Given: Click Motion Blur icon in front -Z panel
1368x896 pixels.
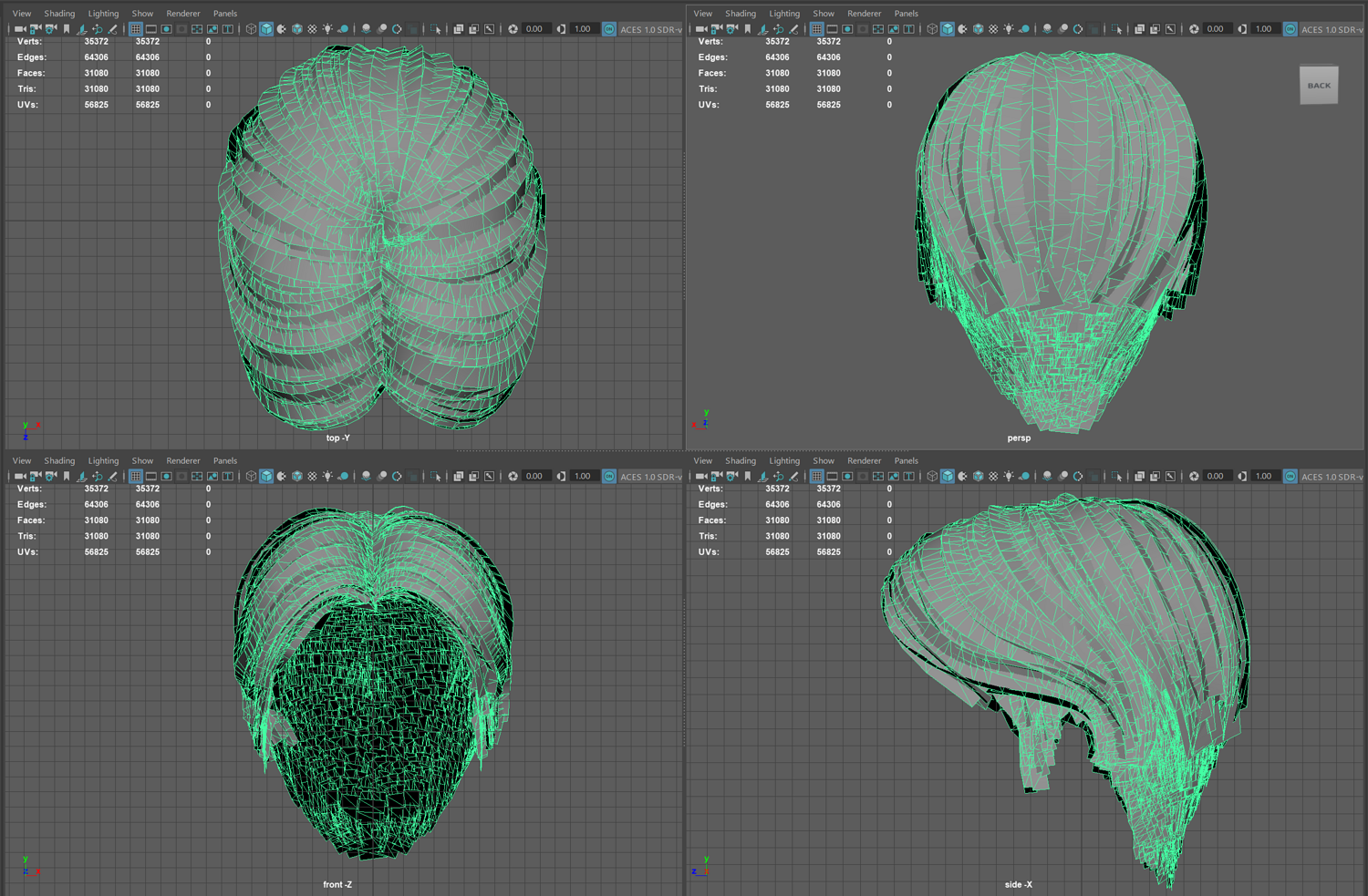Looking at the screenshot, I should click(x=381, y=476).
